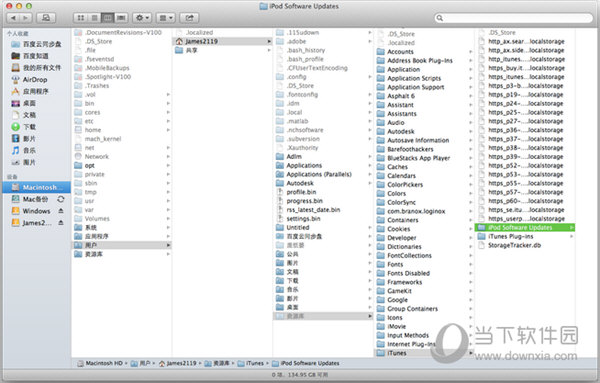Select the 用户 folder in the first column
The width and height of the screenshot is (600, 383).
(x=122, y=245)
